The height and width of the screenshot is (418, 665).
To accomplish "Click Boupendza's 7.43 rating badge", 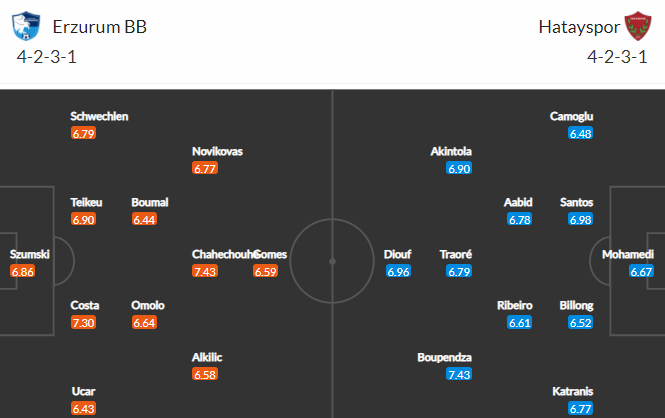I will tap(459, 374).
